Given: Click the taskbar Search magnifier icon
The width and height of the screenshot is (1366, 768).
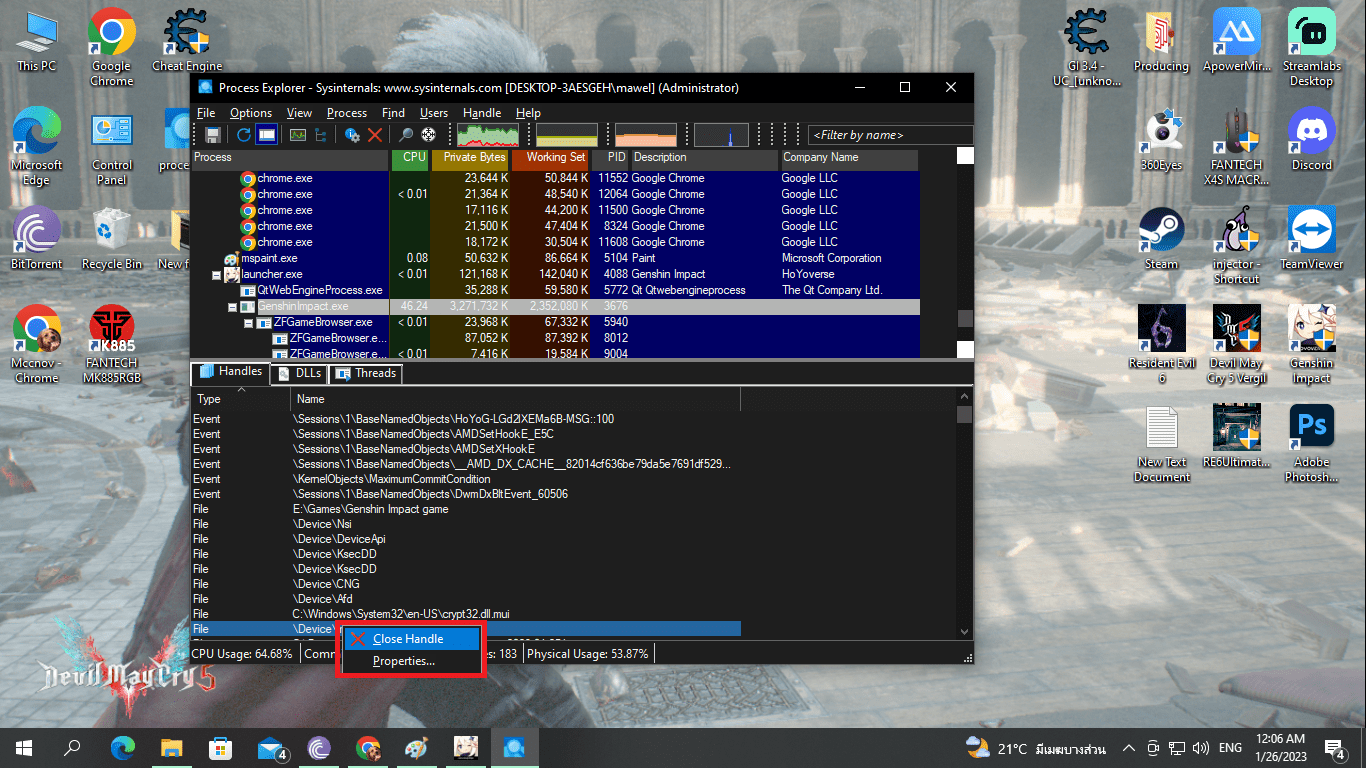Looking at the screenshot, I should [72, 748].
